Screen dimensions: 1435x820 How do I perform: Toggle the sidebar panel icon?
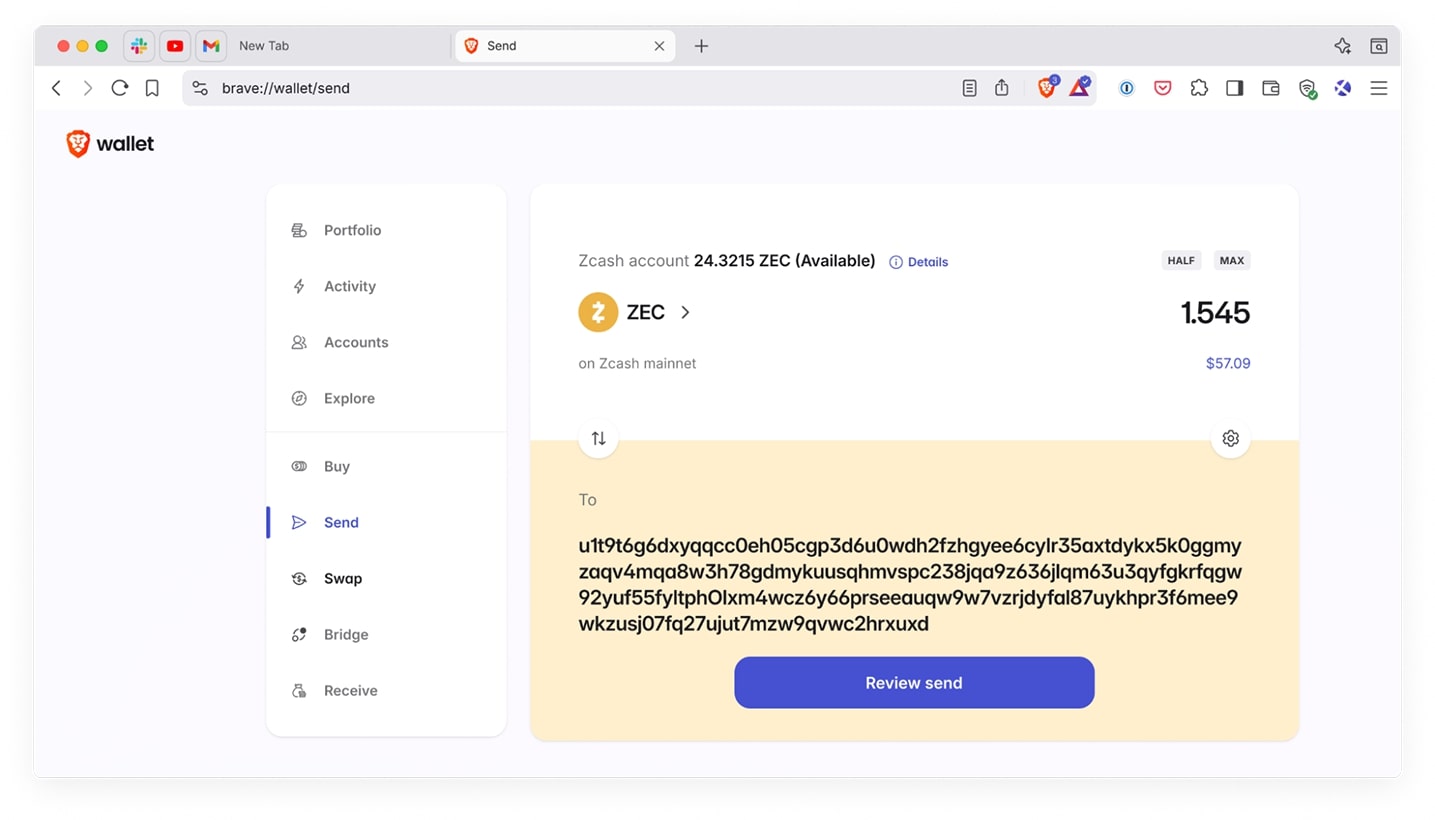click(x=1235, y=88)
